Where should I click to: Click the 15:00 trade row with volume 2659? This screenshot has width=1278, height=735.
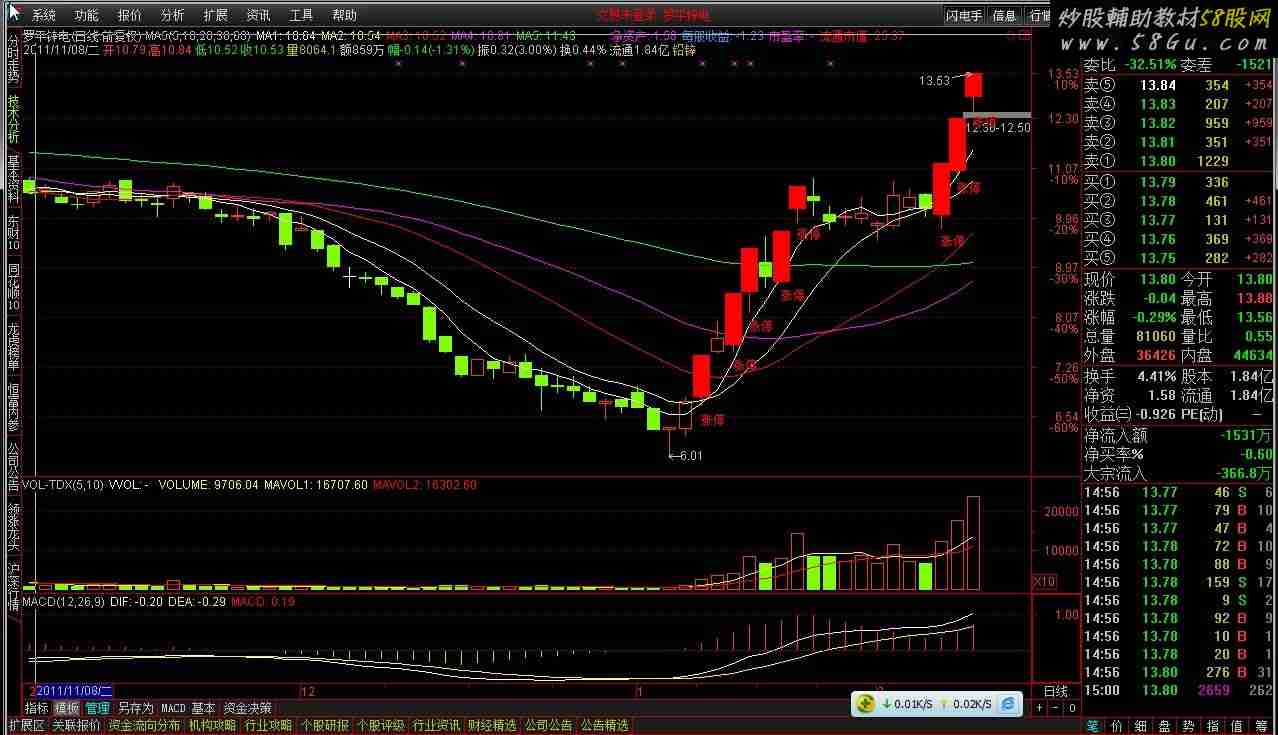[x=1179, y=690]
